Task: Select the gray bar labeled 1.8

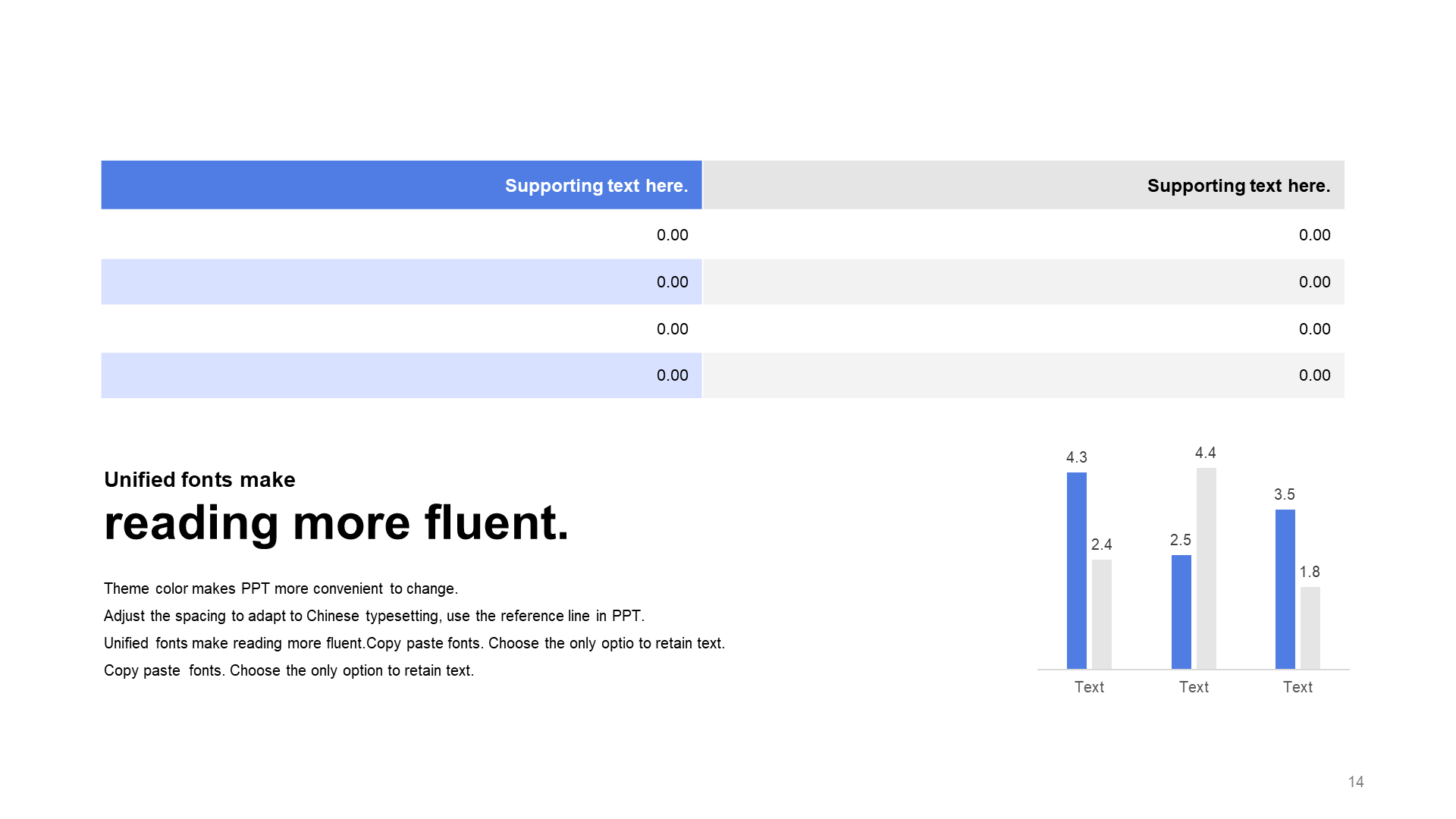Action: pos(1310,628)
